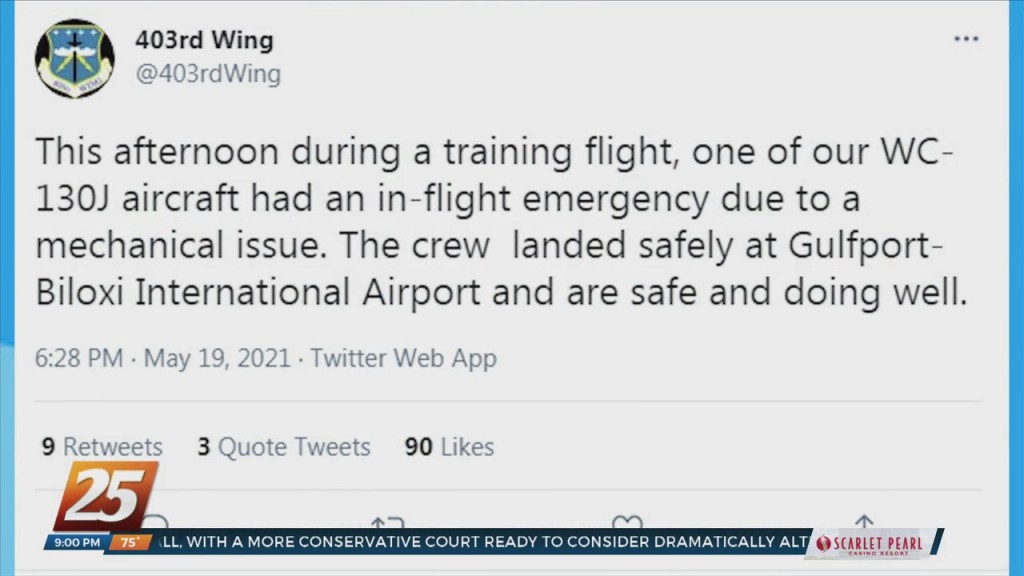Like the tweet with the heart icon
Viewport: 1024px width, 576px height.
627,522
